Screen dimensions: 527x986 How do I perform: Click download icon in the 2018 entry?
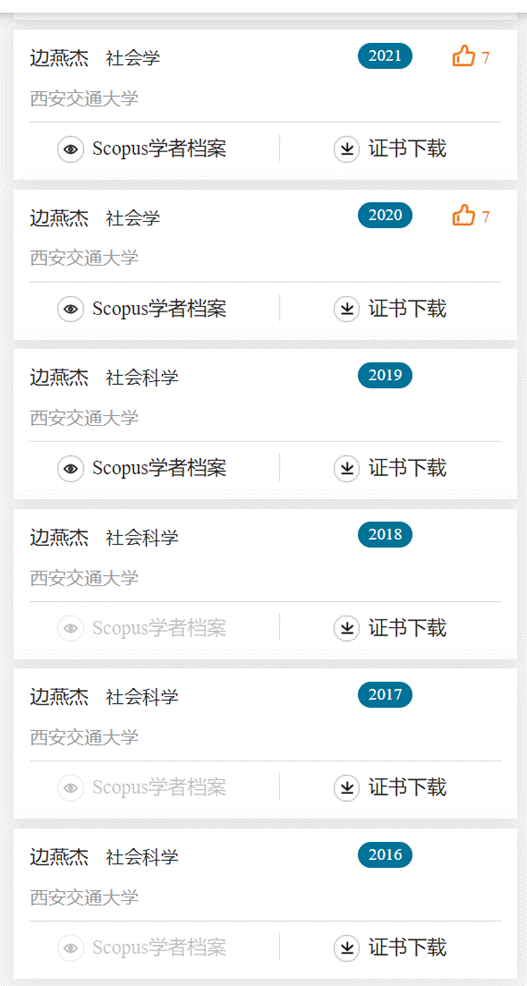[347, 628]
